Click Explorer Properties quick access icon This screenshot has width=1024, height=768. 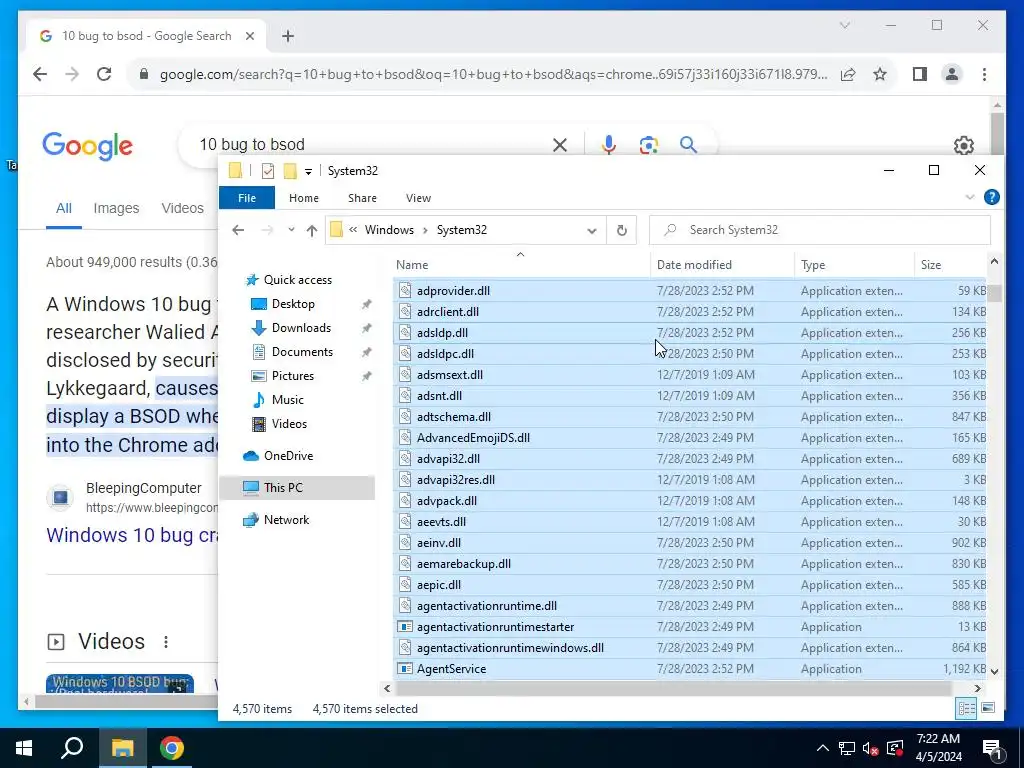[268, 171]
